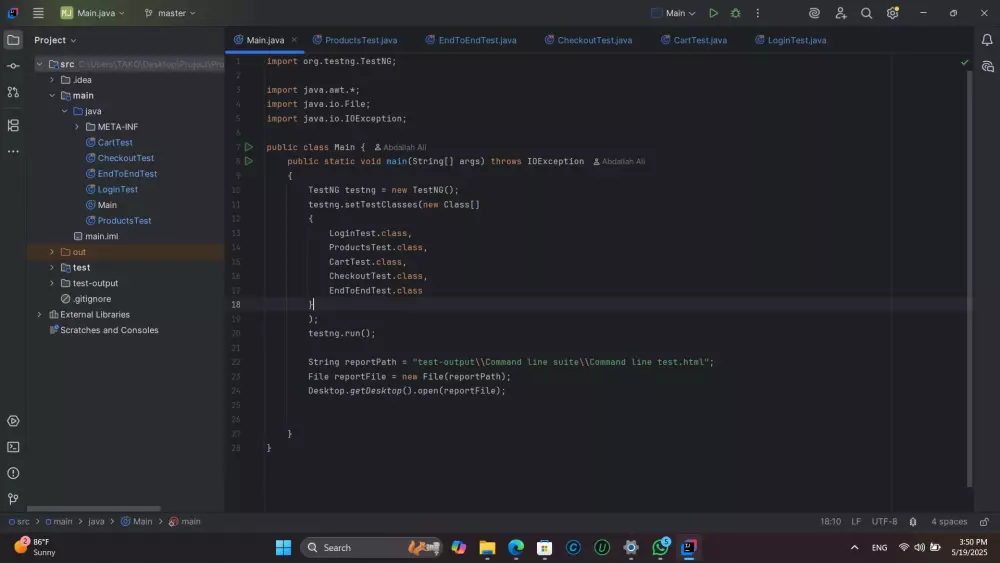Select EndToEndTest in project tree

127,173
